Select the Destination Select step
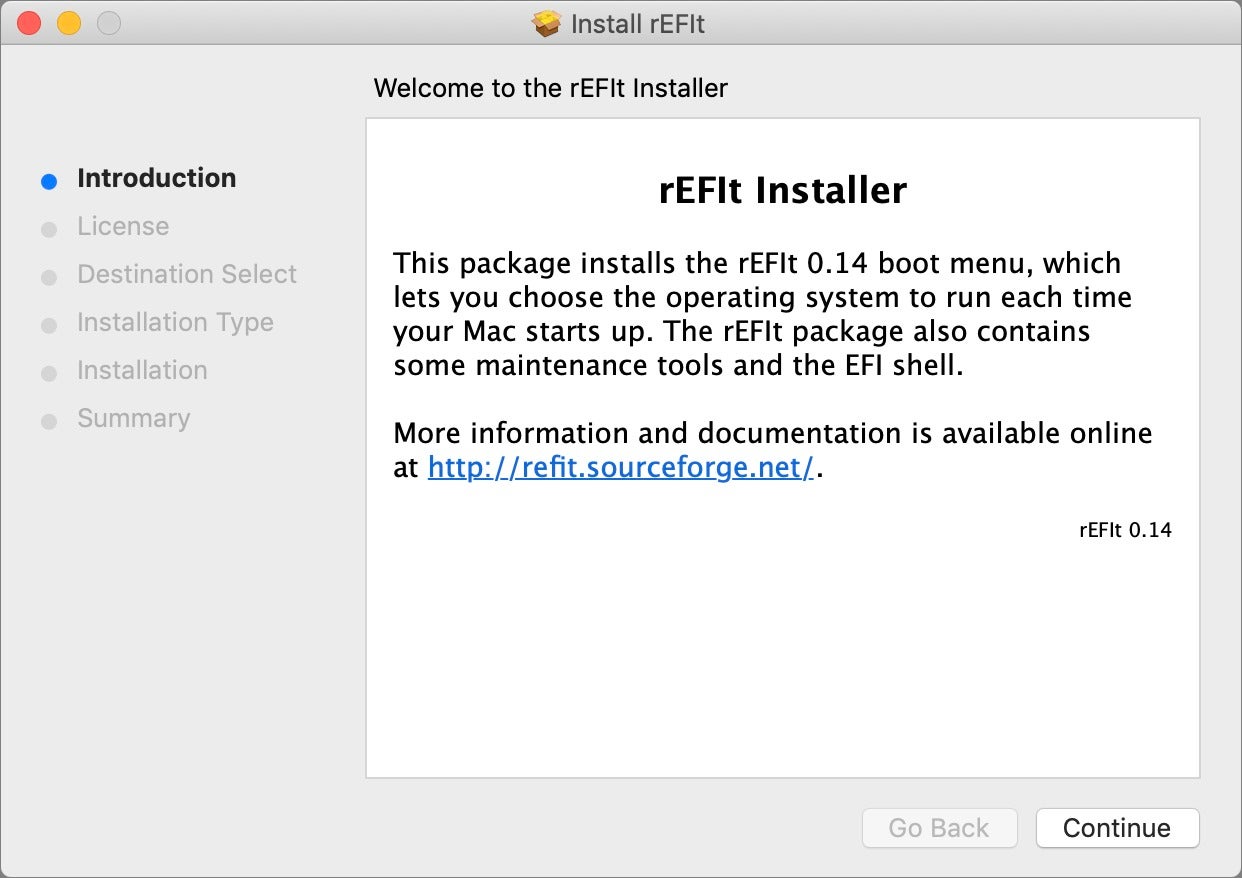This screenshot has height=878, width=1242. (187, 274)
